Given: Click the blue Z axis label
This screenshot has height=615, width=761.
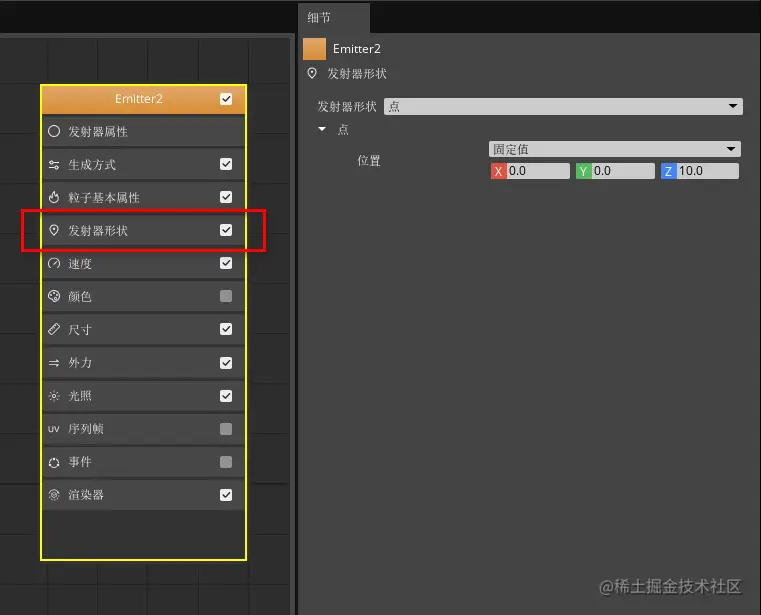Looking at the screenshot, I should click(669, 171).
